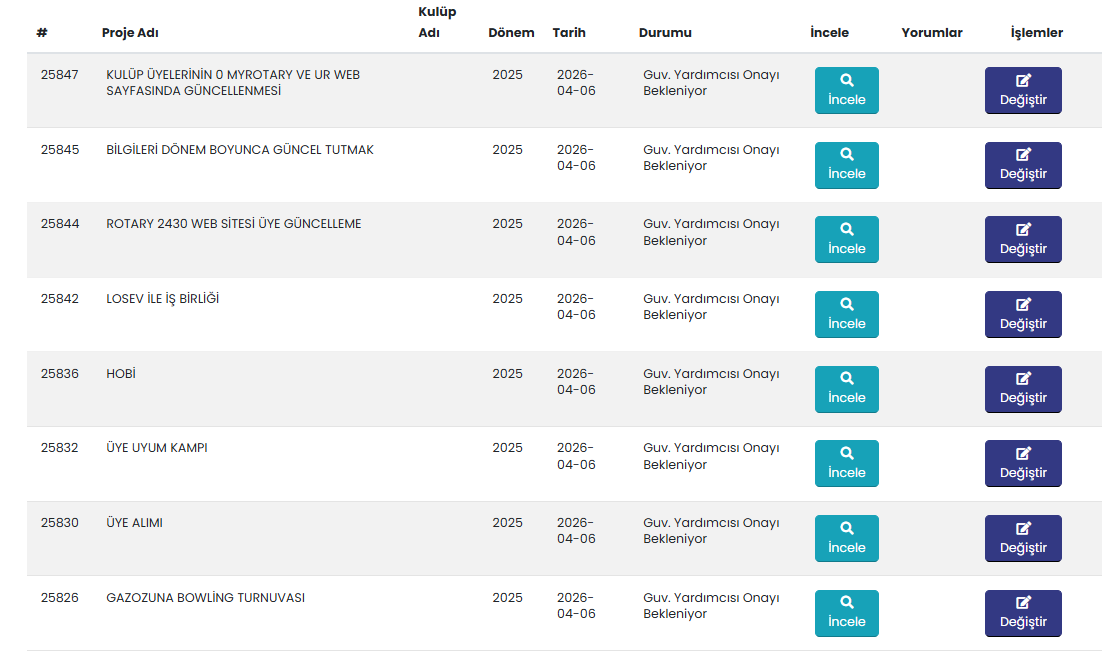Click edit icon for project 25844
The image size is (1108, 651).
pyautogui.click(x=1023, y=229)
